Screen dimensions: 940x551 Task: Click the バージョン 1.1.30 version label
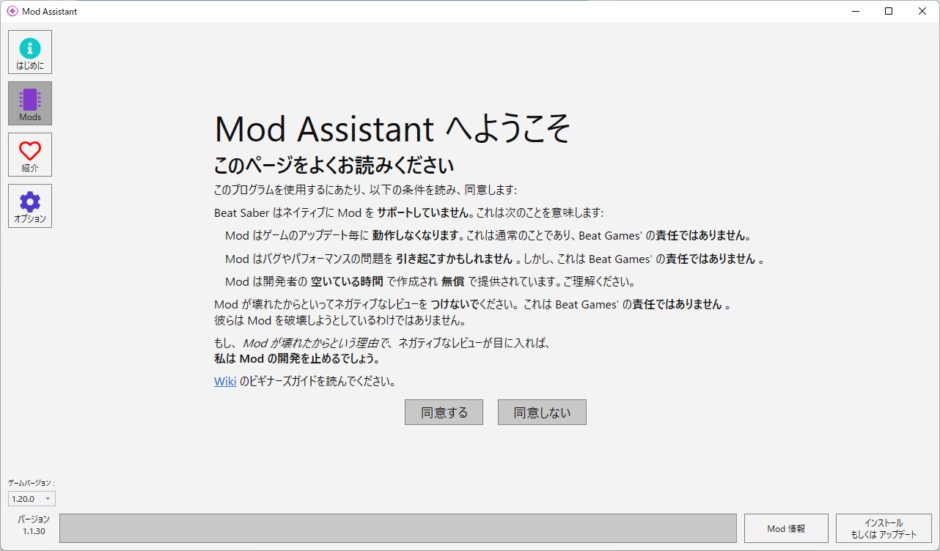pos(34,525)
